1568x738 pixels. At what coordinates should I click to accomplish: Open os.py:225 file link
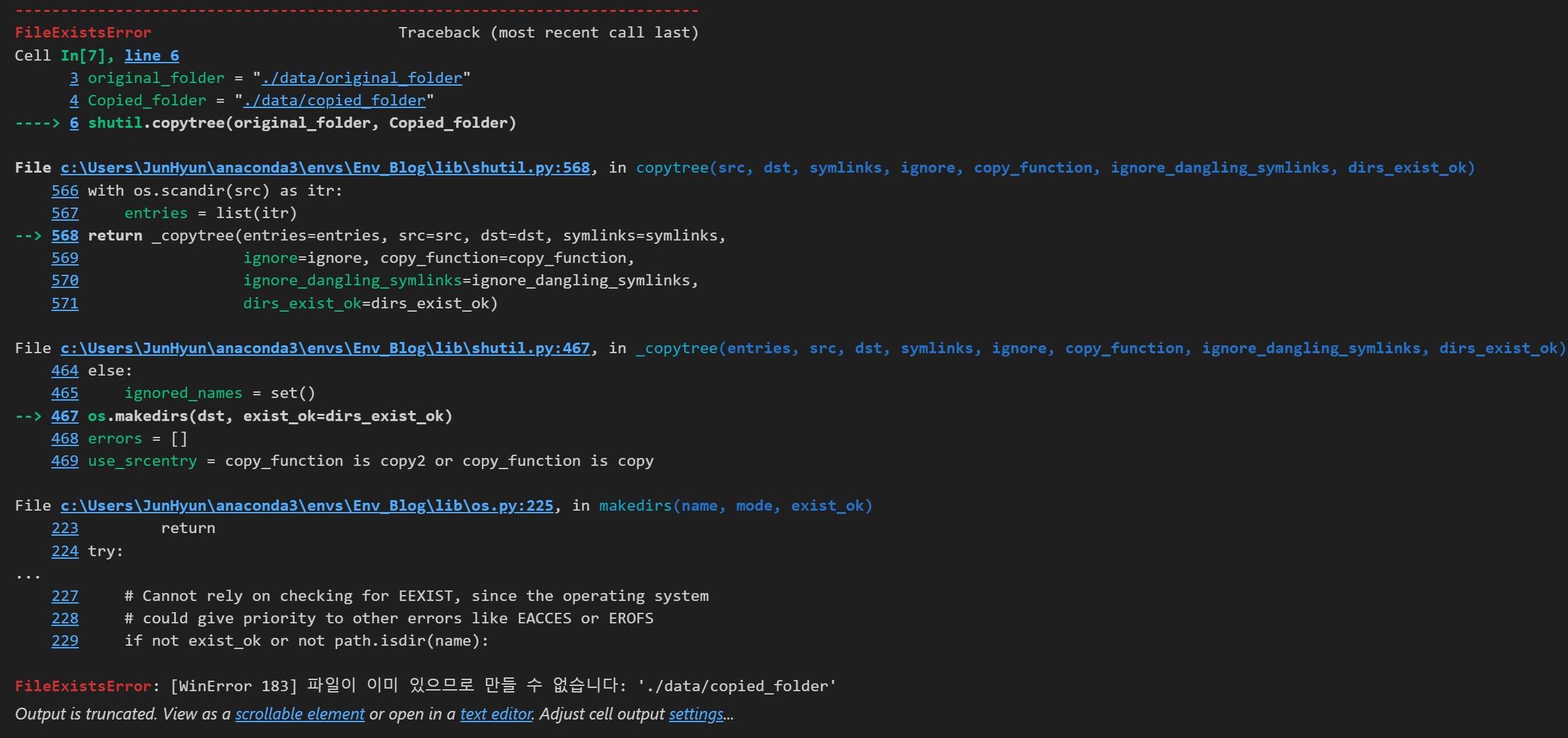(307, 505)
